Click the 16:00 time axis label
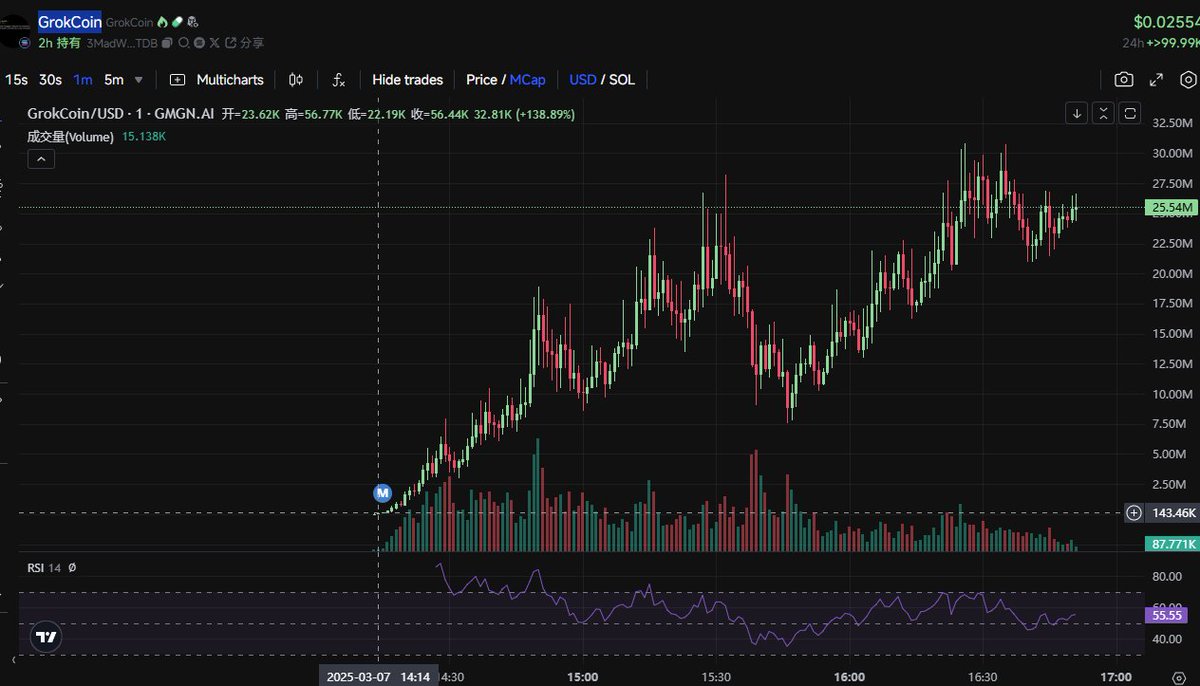 pos(849,677)
